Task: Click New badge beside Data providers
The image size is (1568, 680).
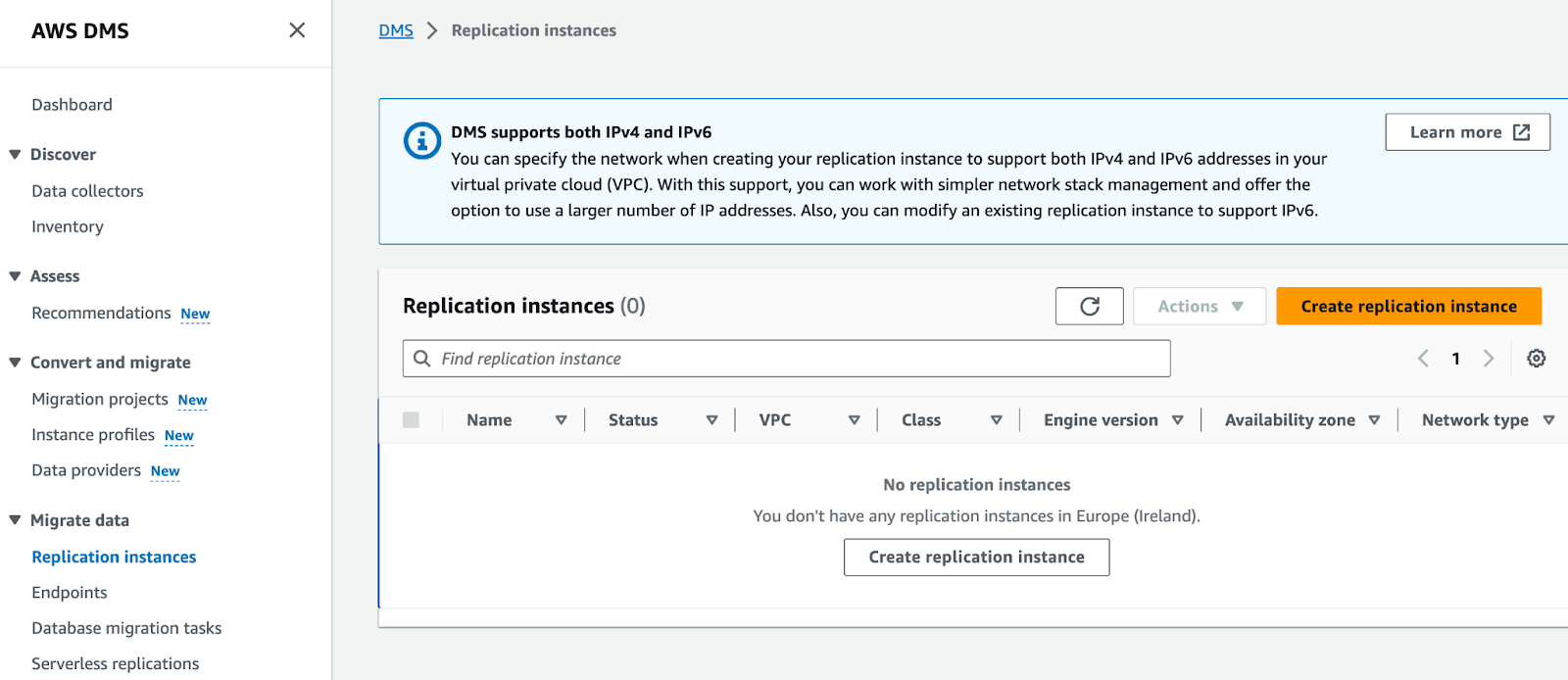Action: [x=166, y=471]
